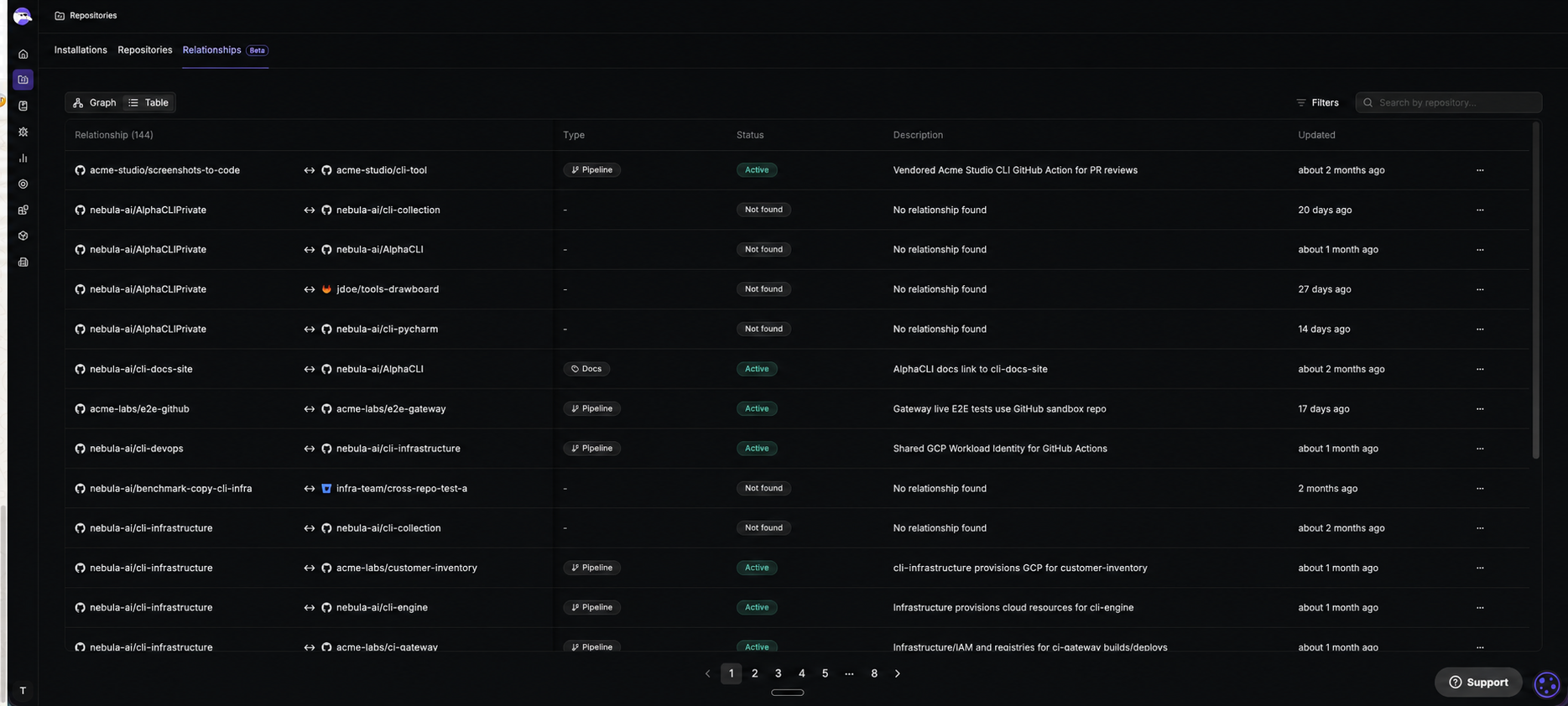Click 'AlphaCLI docs link to cli-docs-site' description
Viewport: 1568px width, 706px height.
click(x=970, y=369)
